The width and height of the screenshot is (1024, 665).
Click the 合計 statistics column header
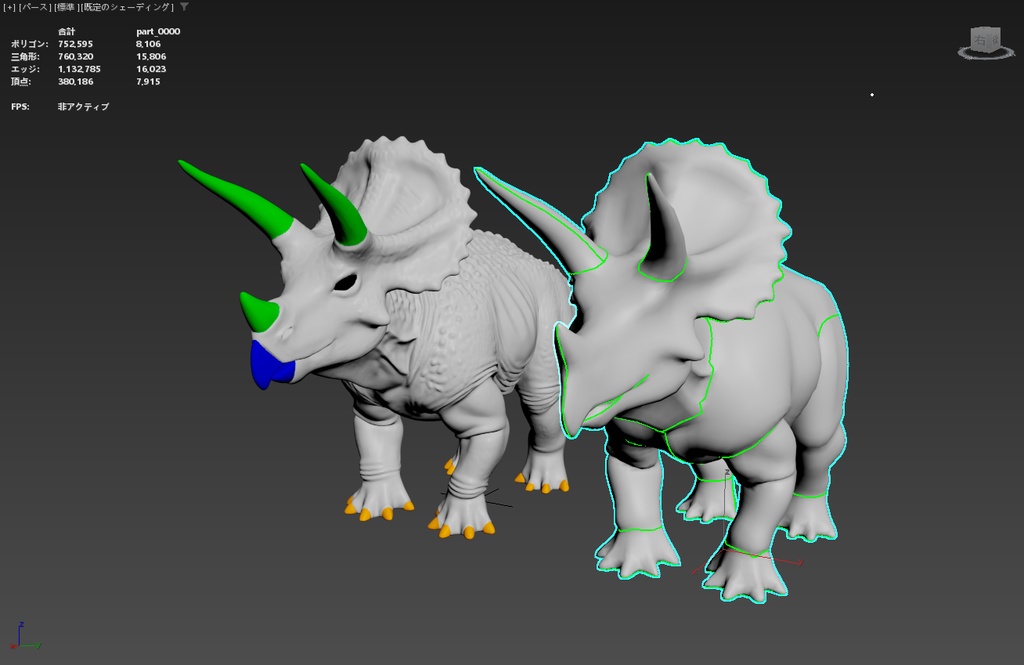click(68, 31)
